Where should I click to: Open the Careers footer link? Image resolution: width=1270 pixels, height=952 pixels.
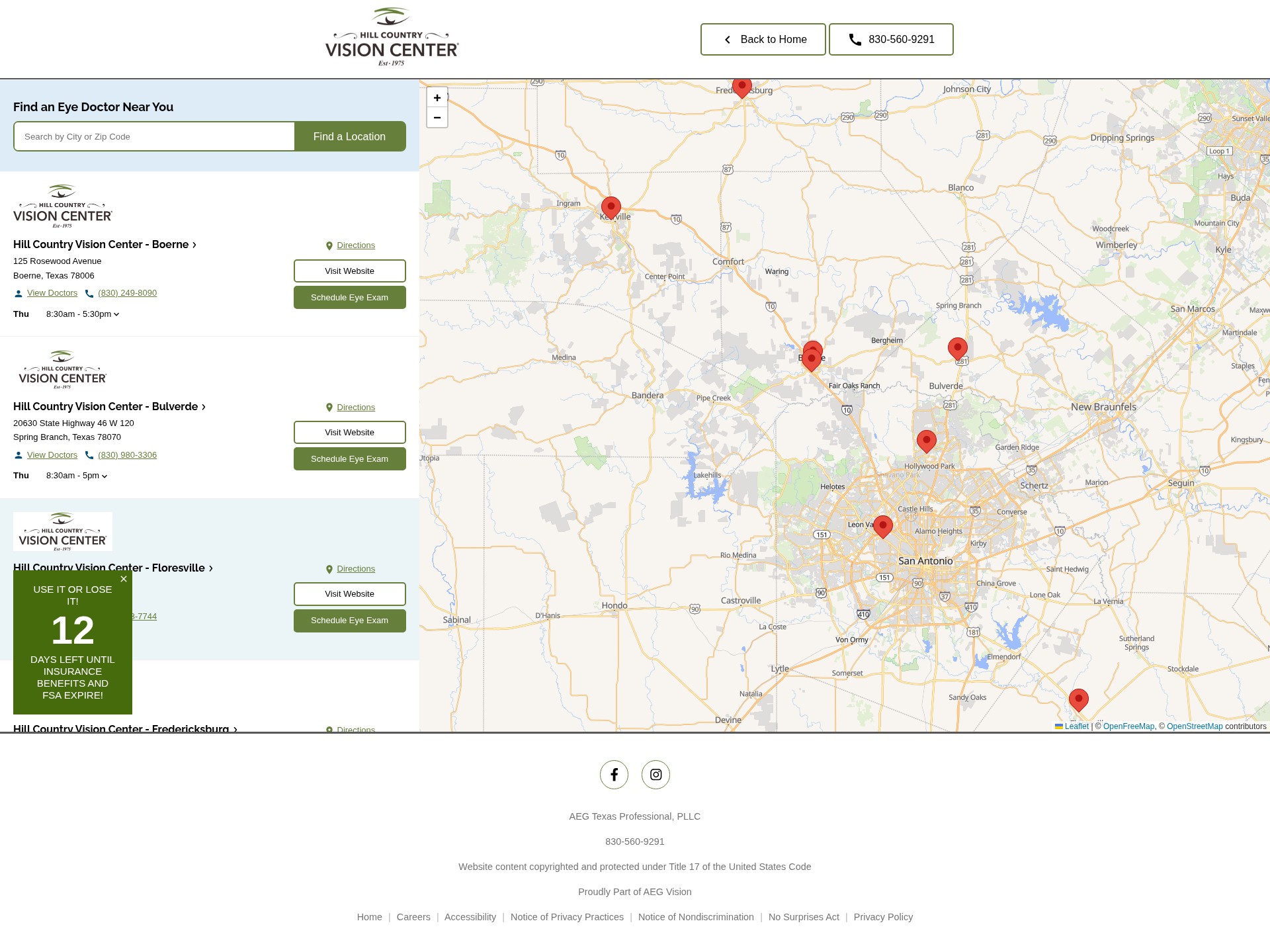pos(413,917)
